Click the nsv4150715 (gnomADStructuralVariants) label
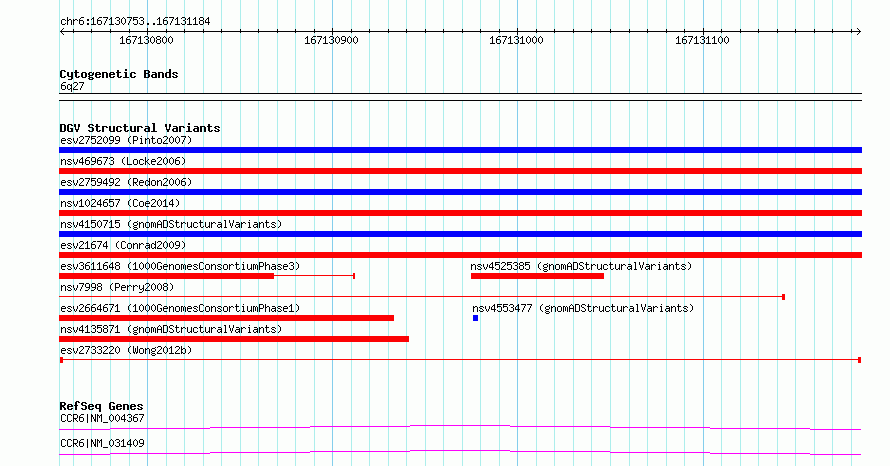The image size is (890, 466). 171,224
